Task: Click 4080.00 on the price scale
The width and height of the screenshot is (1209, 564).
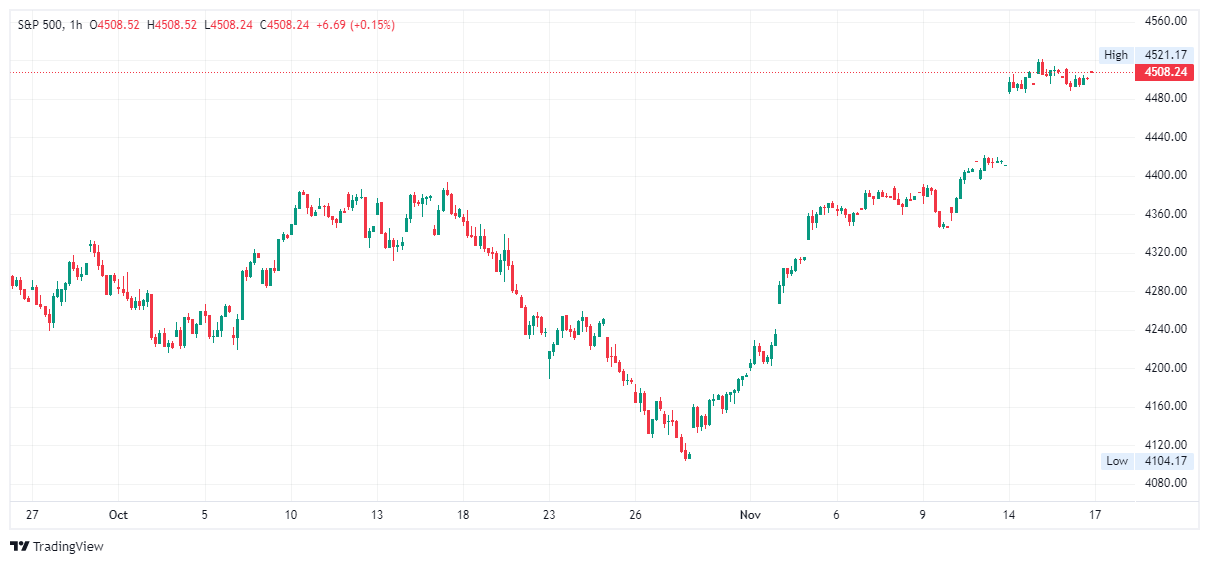Action: [x=1166, y=483]
